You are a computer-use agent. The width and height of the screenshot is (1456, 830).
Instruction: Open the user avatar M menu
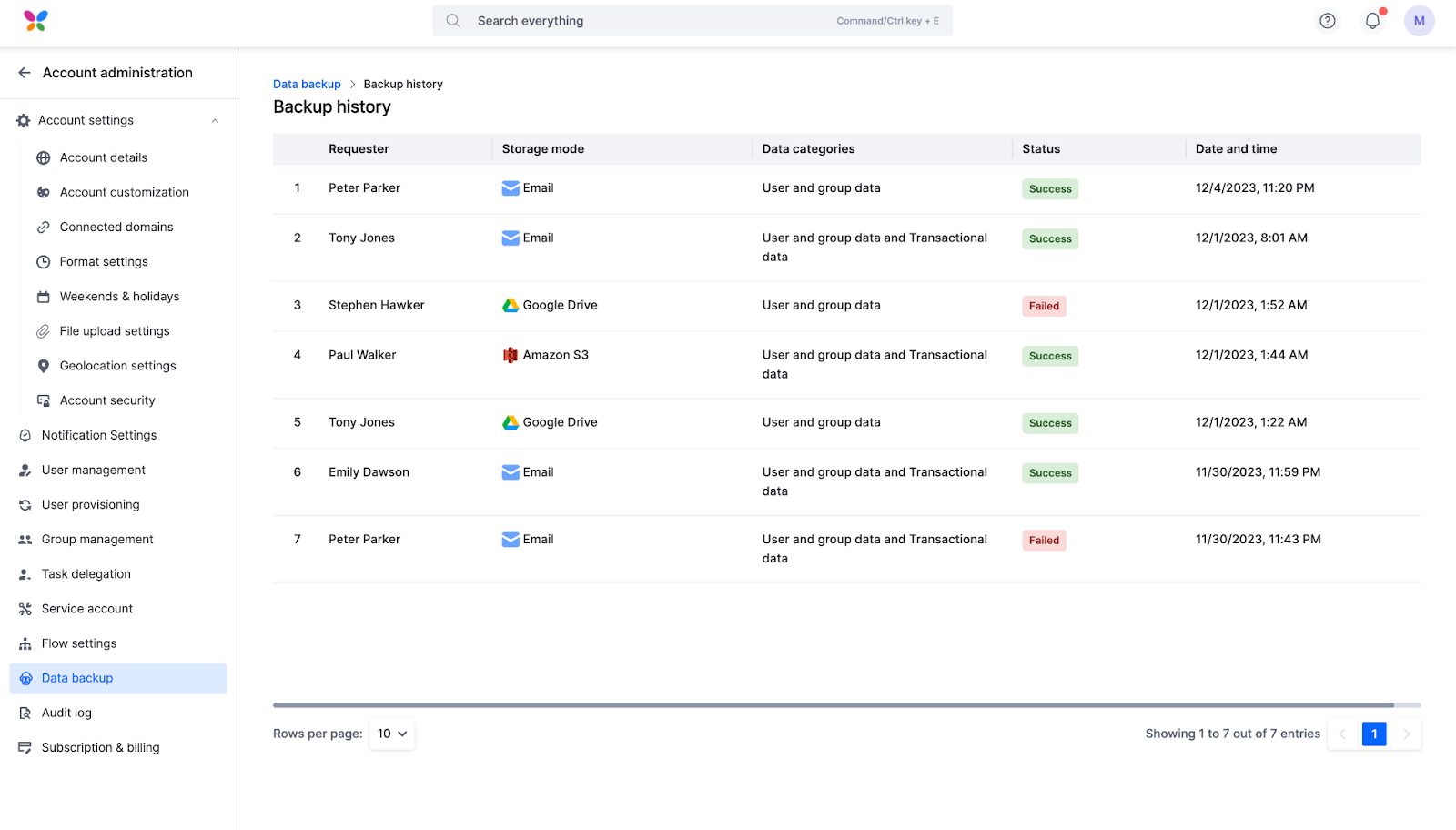1419,21
